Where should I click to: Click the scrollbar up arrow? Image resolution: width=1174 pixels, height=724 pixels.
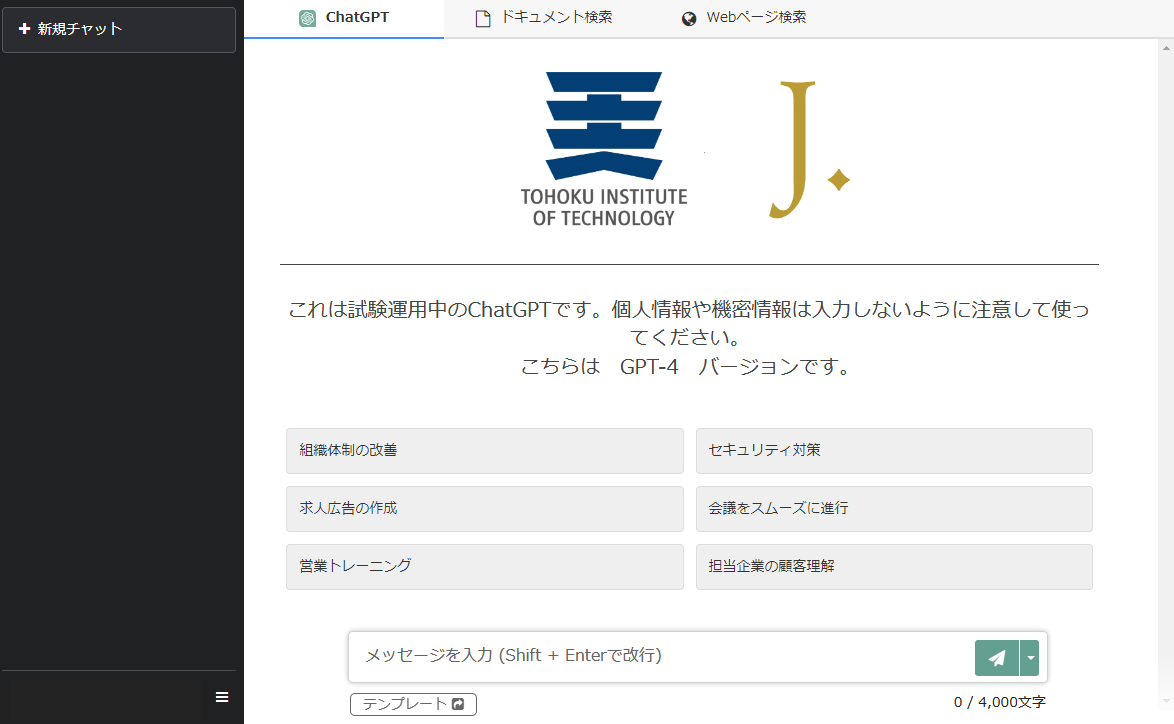pos(1166,48)
